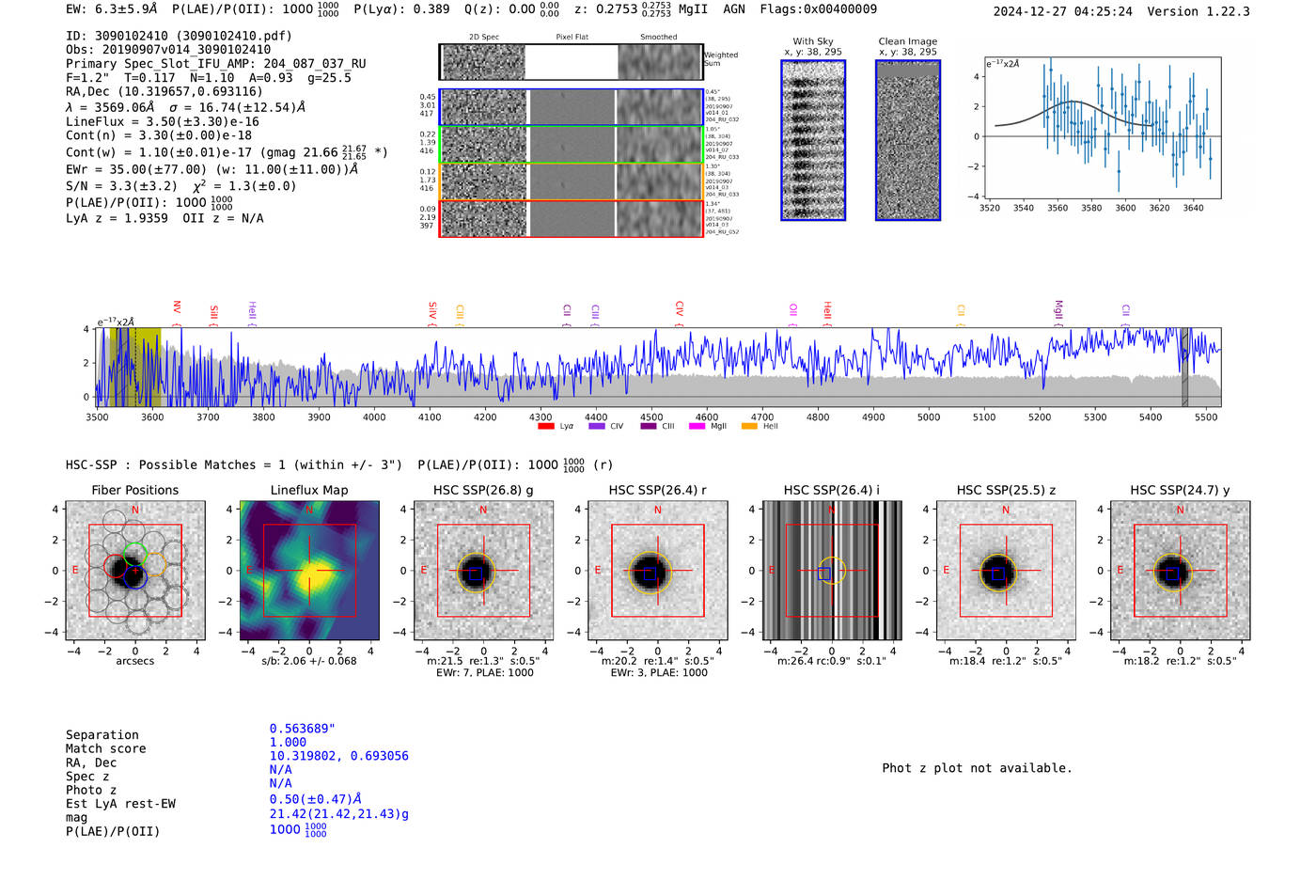The width and height of the screenshot is (1316, 896).
Task: Click the weighted sum 2D spectrum strip
Action: 571,62
